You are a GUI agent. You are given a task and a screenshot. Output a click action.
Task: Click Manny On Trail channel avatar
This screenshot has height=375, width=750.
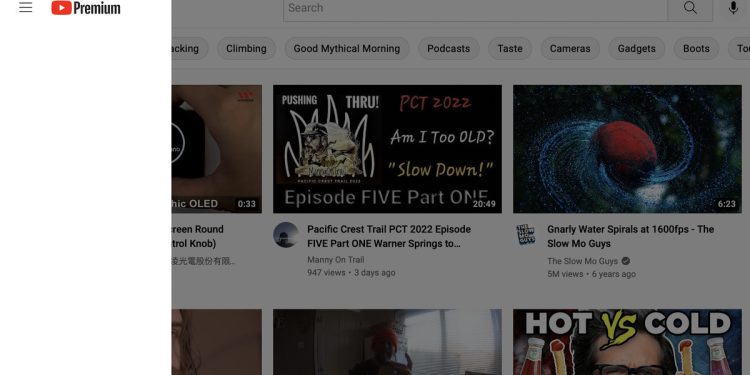click(286, 234)
